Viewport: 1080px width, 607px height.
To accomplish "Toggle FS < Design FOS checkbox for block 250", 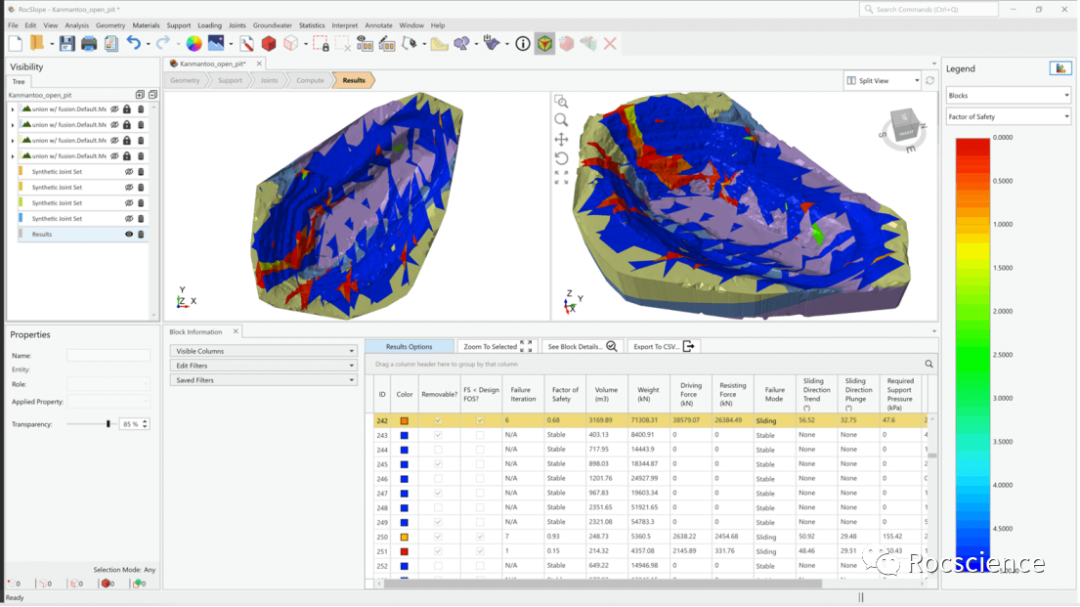I will click(480, 536).
